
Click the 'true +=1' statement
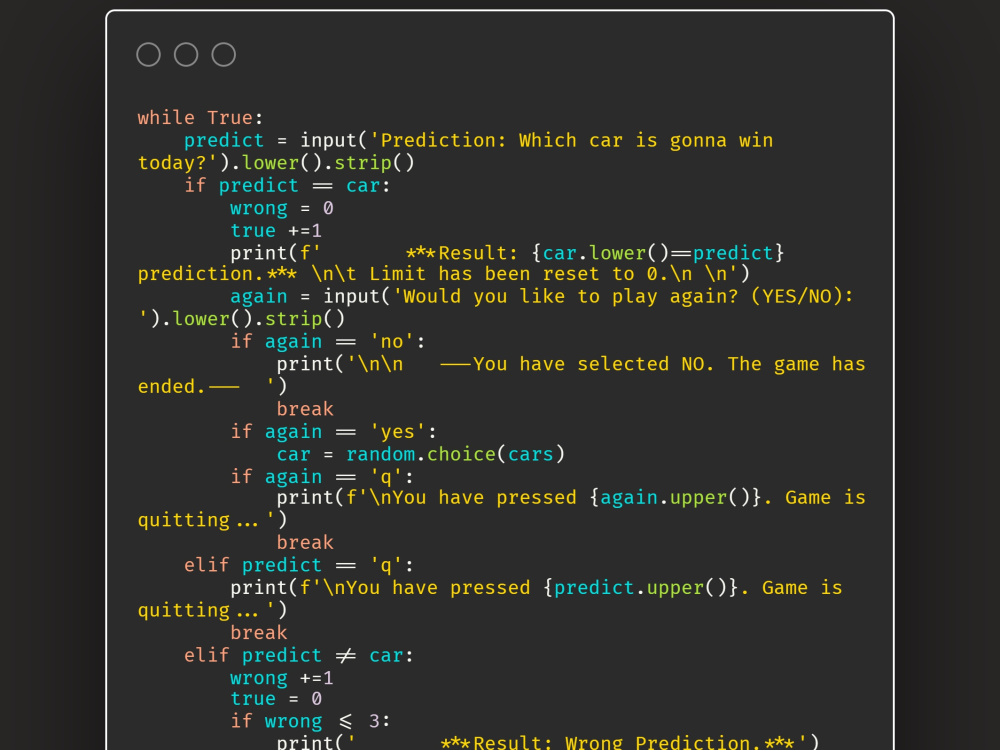click(276, 230)
